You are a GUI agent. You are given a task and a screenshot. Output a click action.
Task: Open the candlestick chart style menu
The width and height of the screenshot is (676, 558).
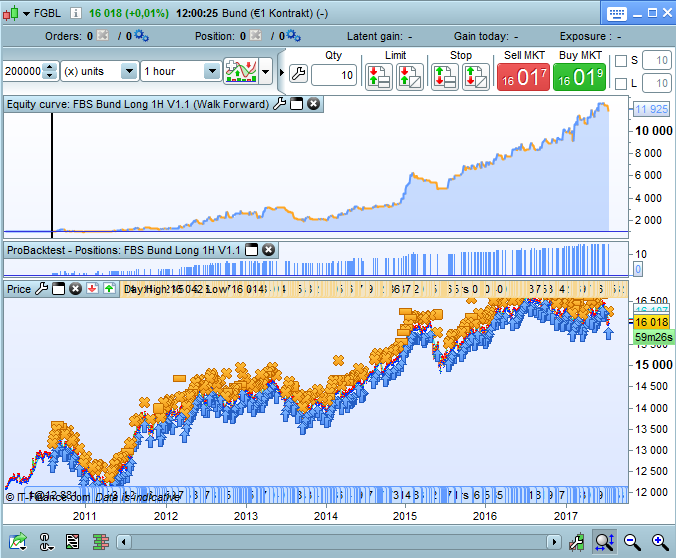pyautogui.click(x=16, y=13)
